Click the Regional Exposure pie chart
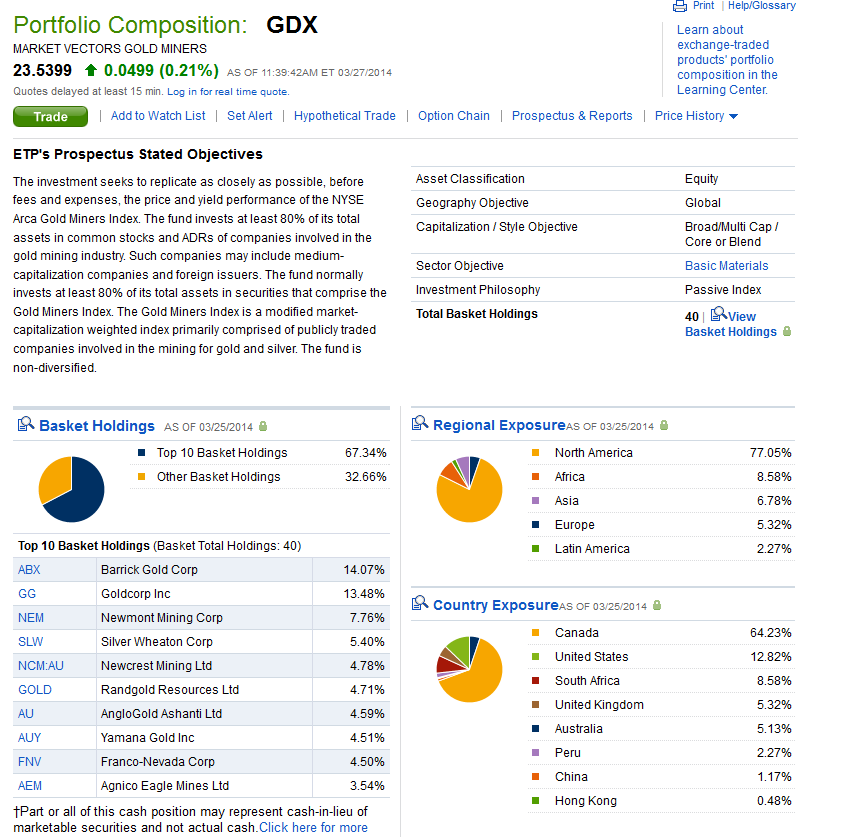 (469, 489)
